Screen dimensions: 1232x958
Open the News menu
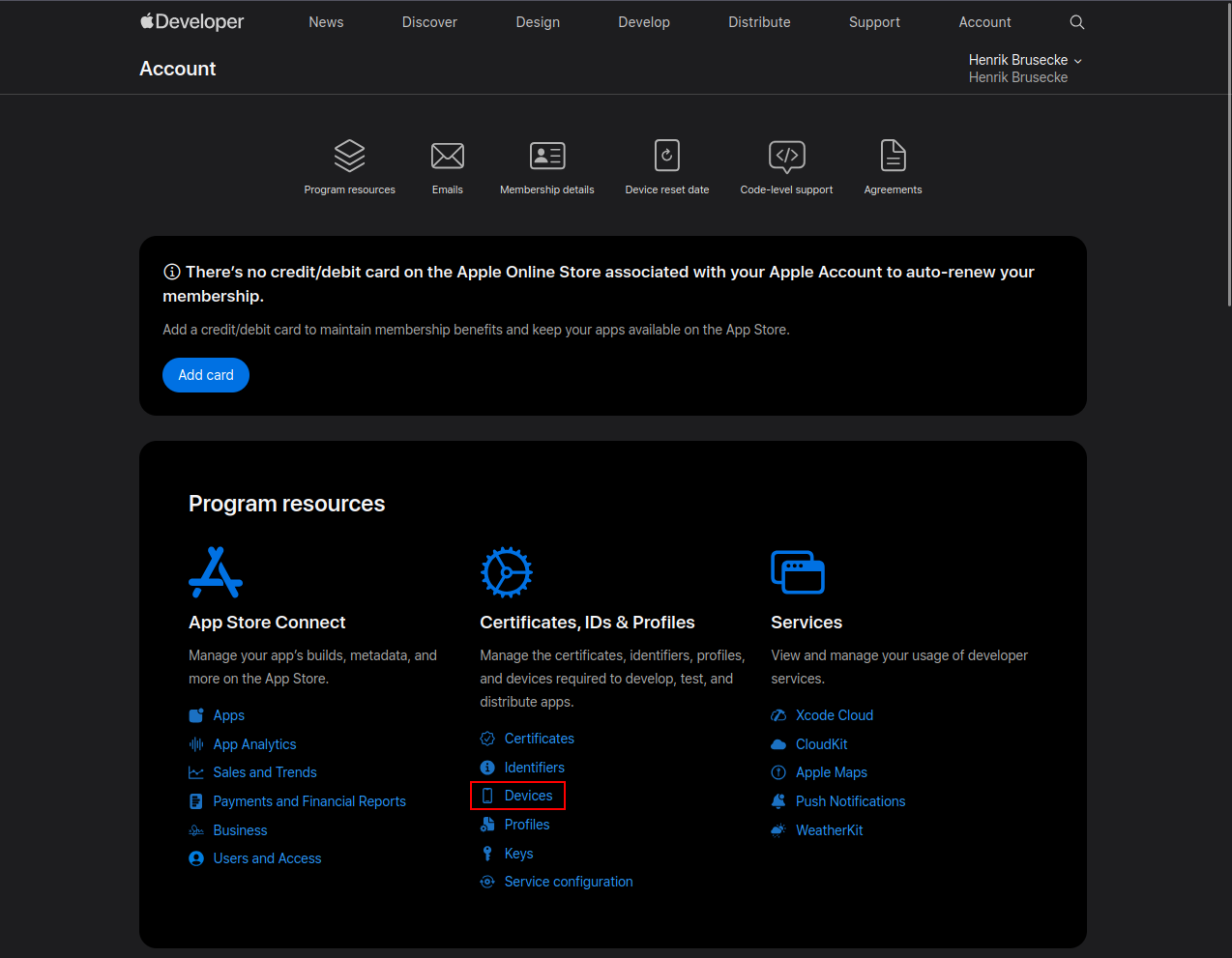(326, 22)
